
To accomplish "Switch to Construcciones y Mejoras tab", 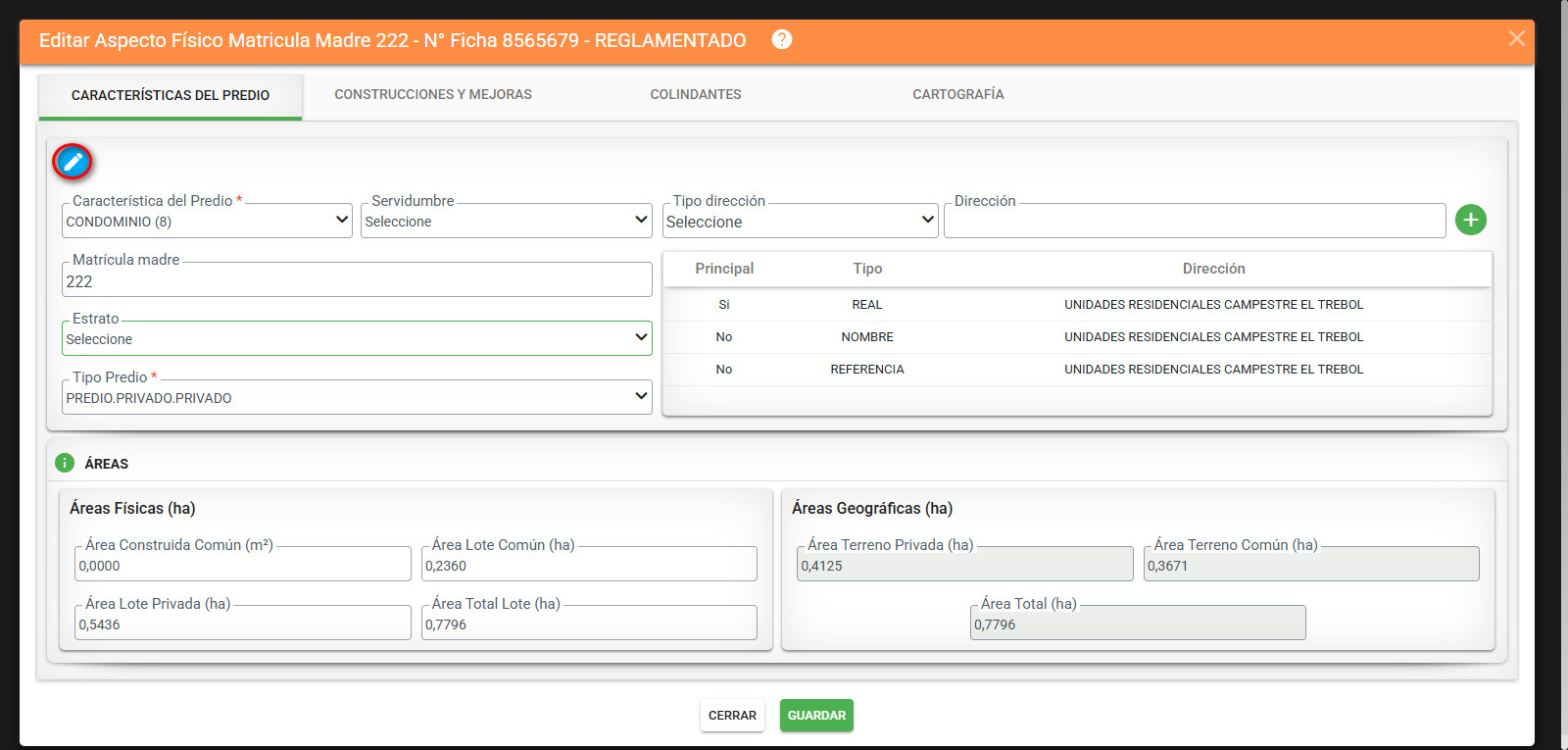I will tap(433, 94).
